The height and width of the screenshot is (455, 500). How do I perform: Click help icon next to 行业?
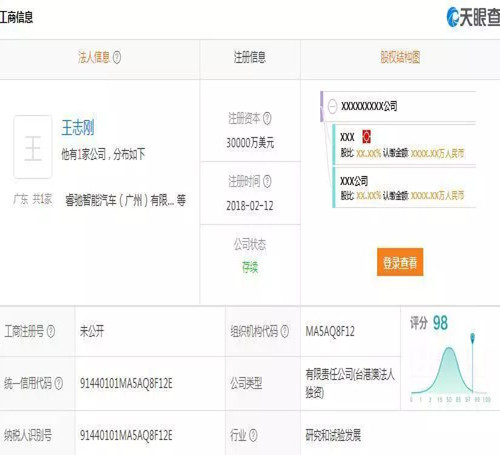coord(253,435)
